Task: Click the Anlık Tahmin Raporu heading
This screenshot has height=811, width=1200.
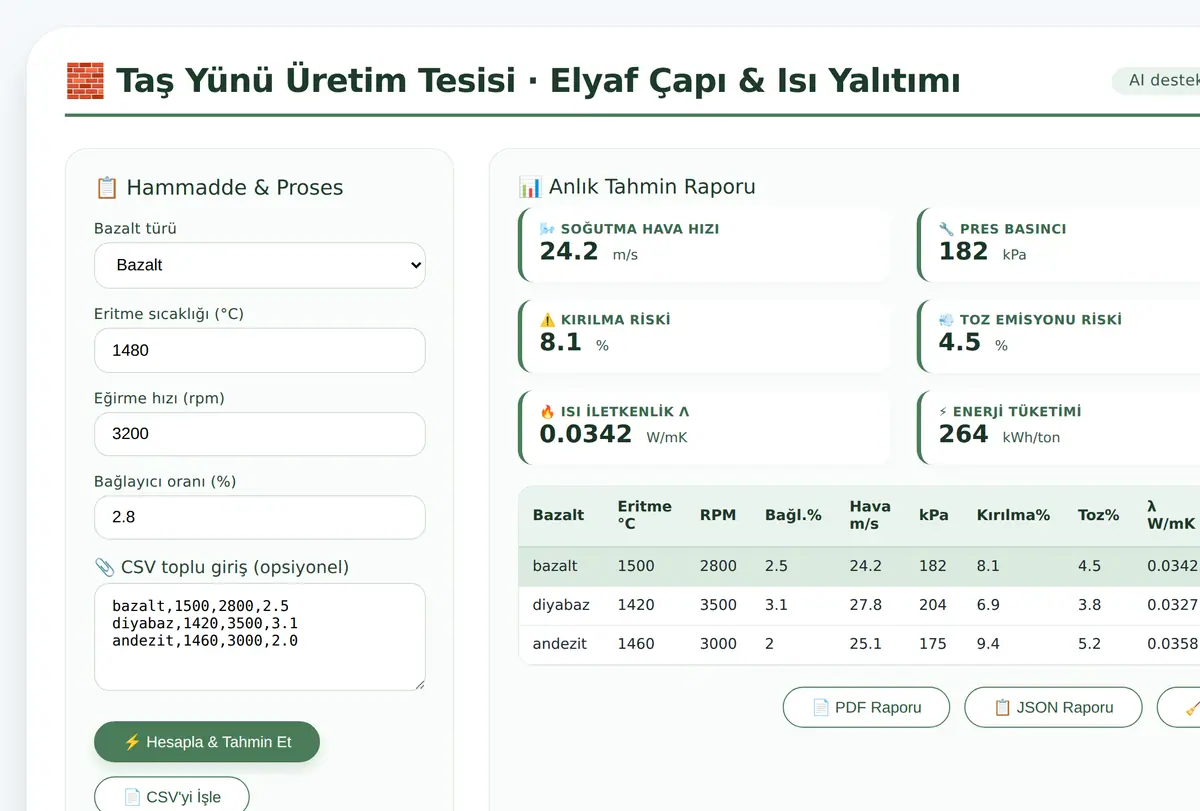Action: point(652,187)
